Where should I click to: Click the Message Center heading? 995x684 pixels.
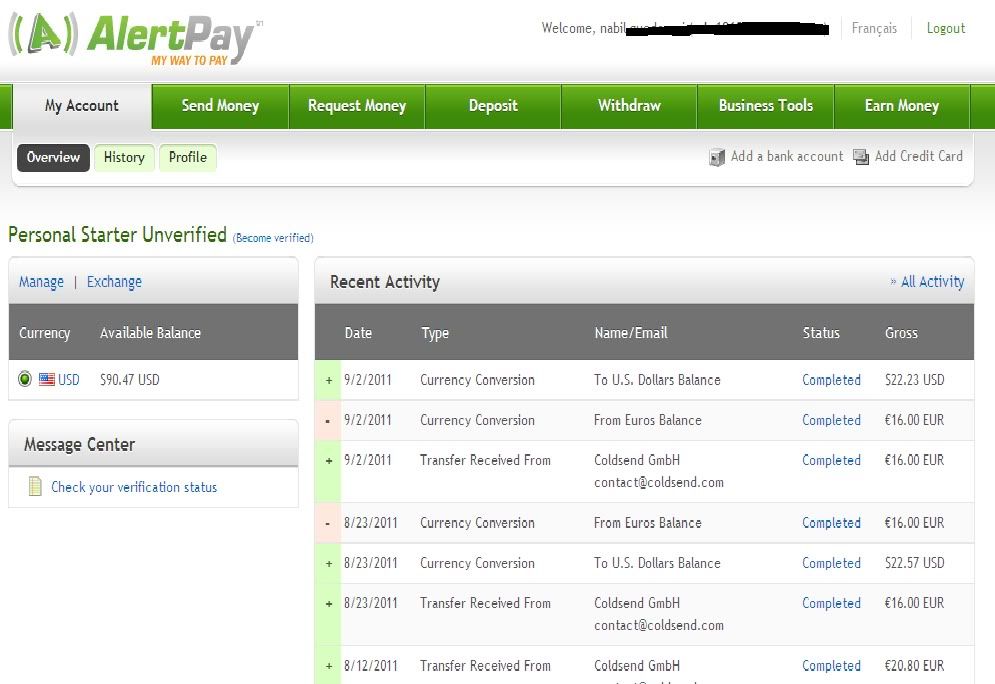point(79,445)
